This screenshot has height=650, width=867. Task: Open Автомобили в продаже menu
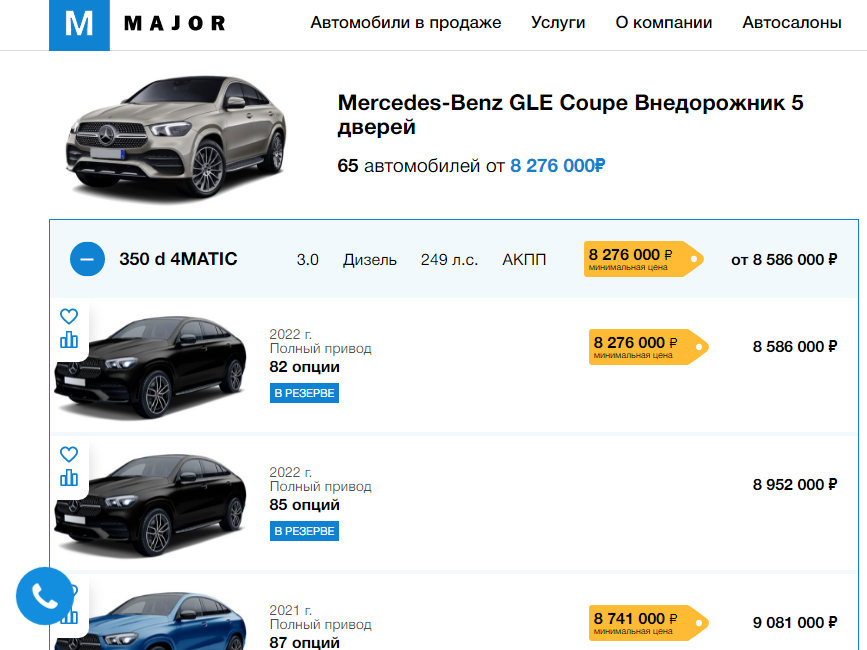(x=406, y=23)
